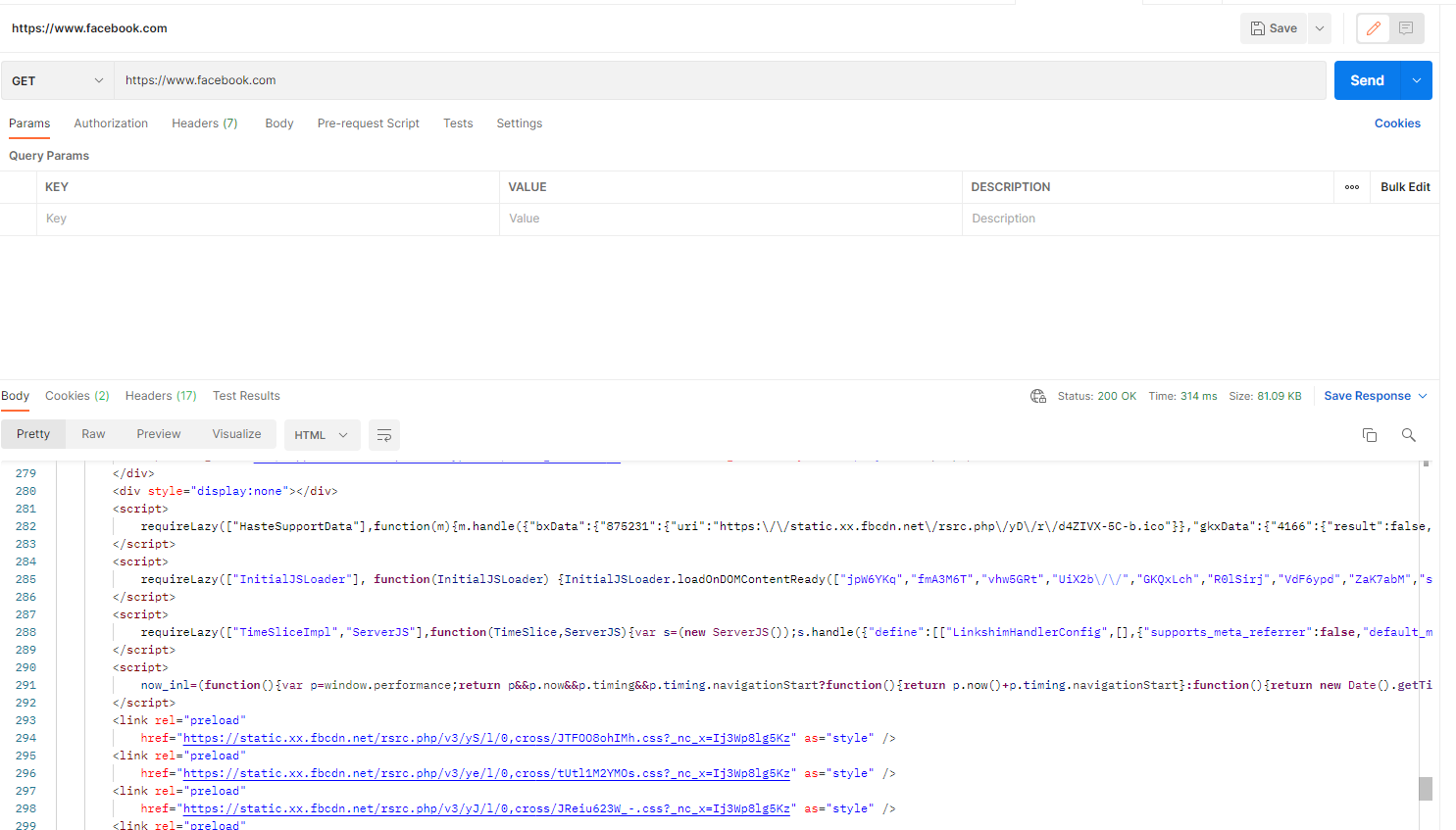Image resolution: width=1456 pixels, height=830 pixels.
Task: Click the Size: 81.09 KB value
Action: [x=1265, y=396]
